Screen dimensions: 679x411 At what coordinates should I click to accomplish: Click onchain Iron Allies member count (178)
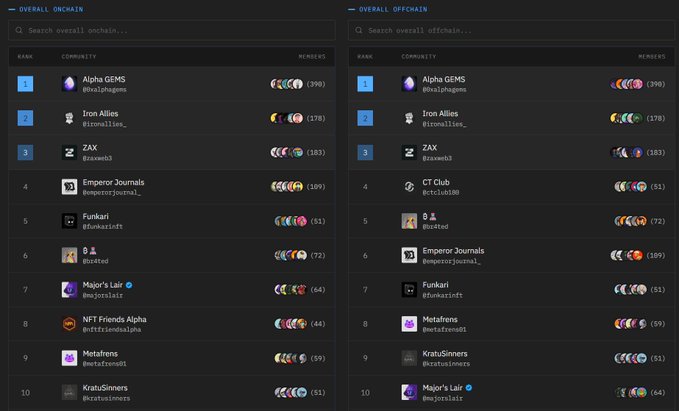316,118
